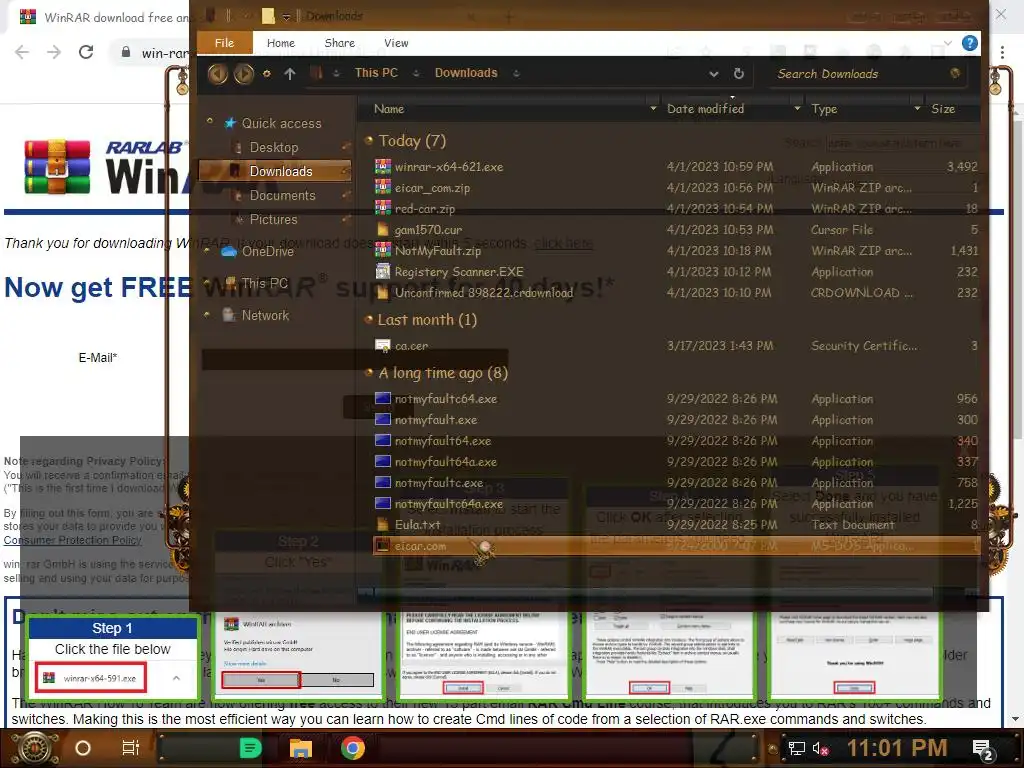Open File Explorer help icon
The image size is (1024, 768).
point(970,43)
